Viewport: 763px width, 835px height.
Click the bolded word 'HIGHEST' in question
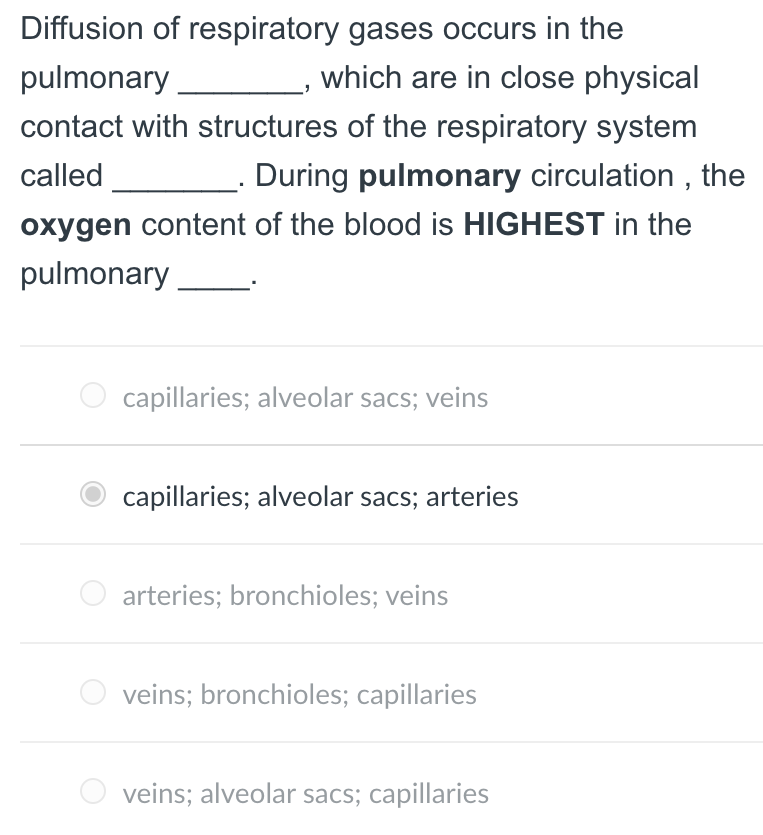(x=537, y=224)
